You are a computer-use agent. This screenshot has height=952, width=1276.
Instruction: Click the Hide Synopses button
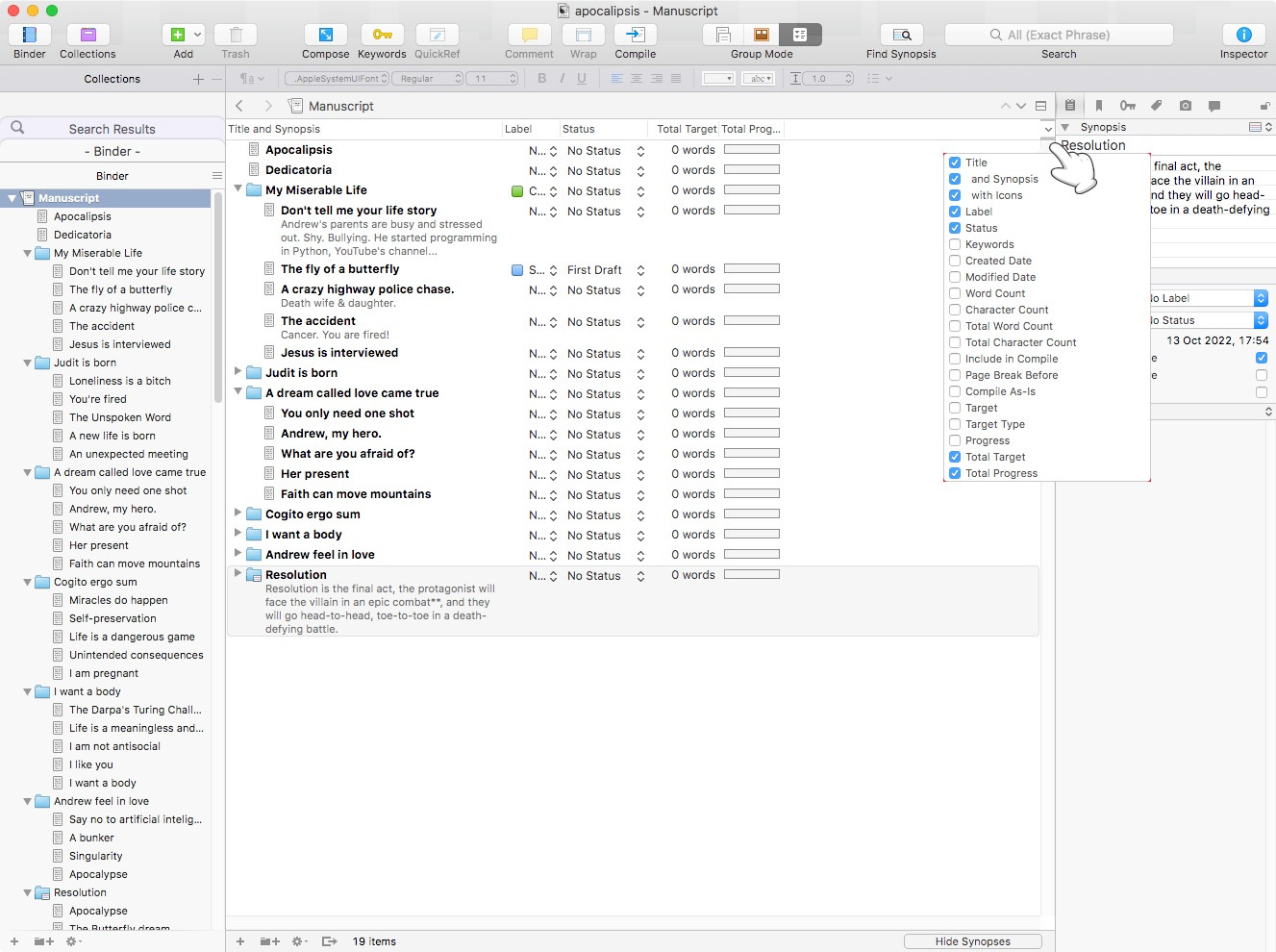point(972,941)
